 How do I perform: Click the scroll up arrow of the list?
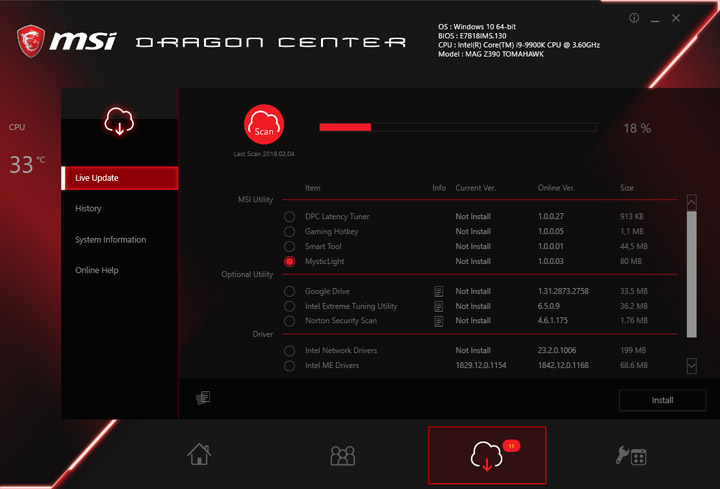click(x=692, y=202)
